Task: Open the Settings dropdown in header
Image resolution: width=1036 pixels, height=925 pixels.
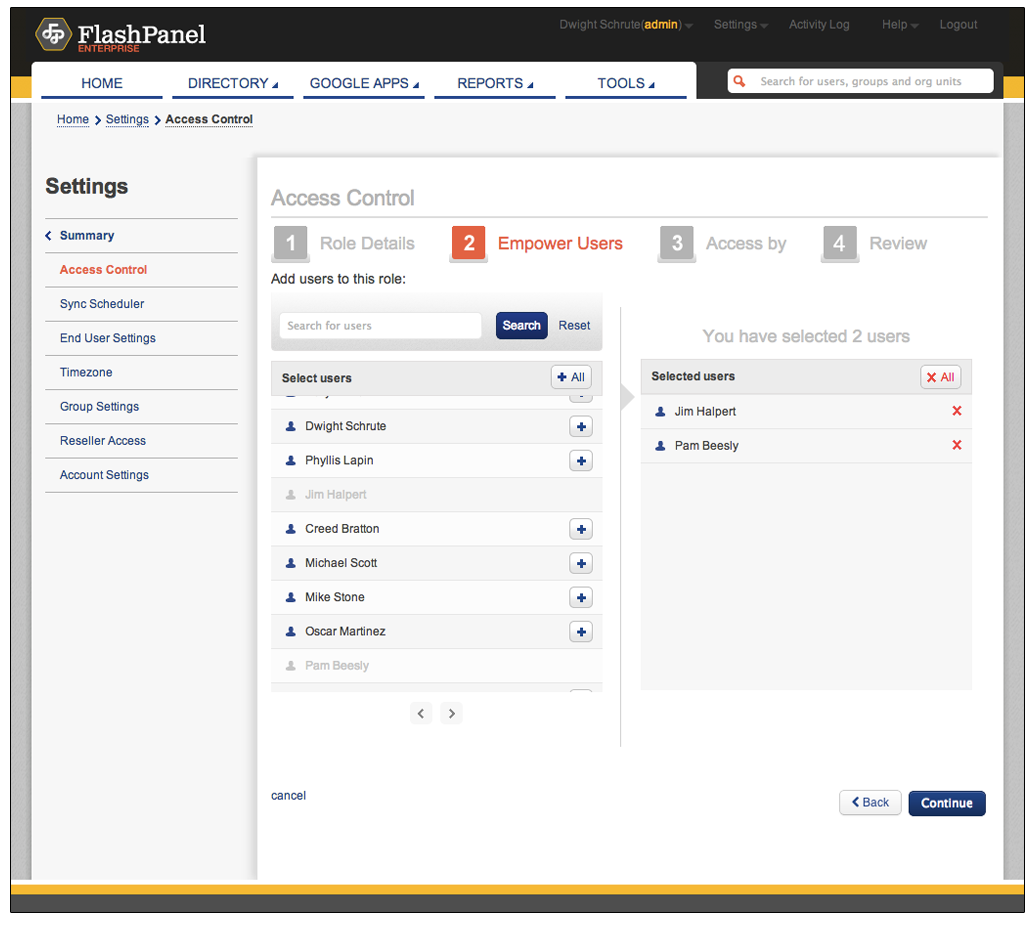Action: 740,25
